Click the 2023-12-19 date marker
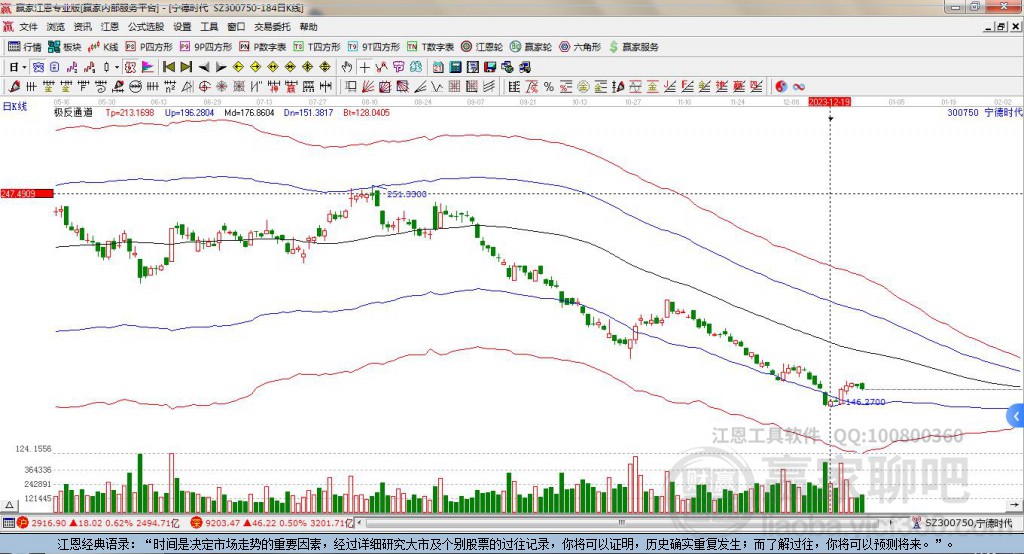 (x=830, y=102)
